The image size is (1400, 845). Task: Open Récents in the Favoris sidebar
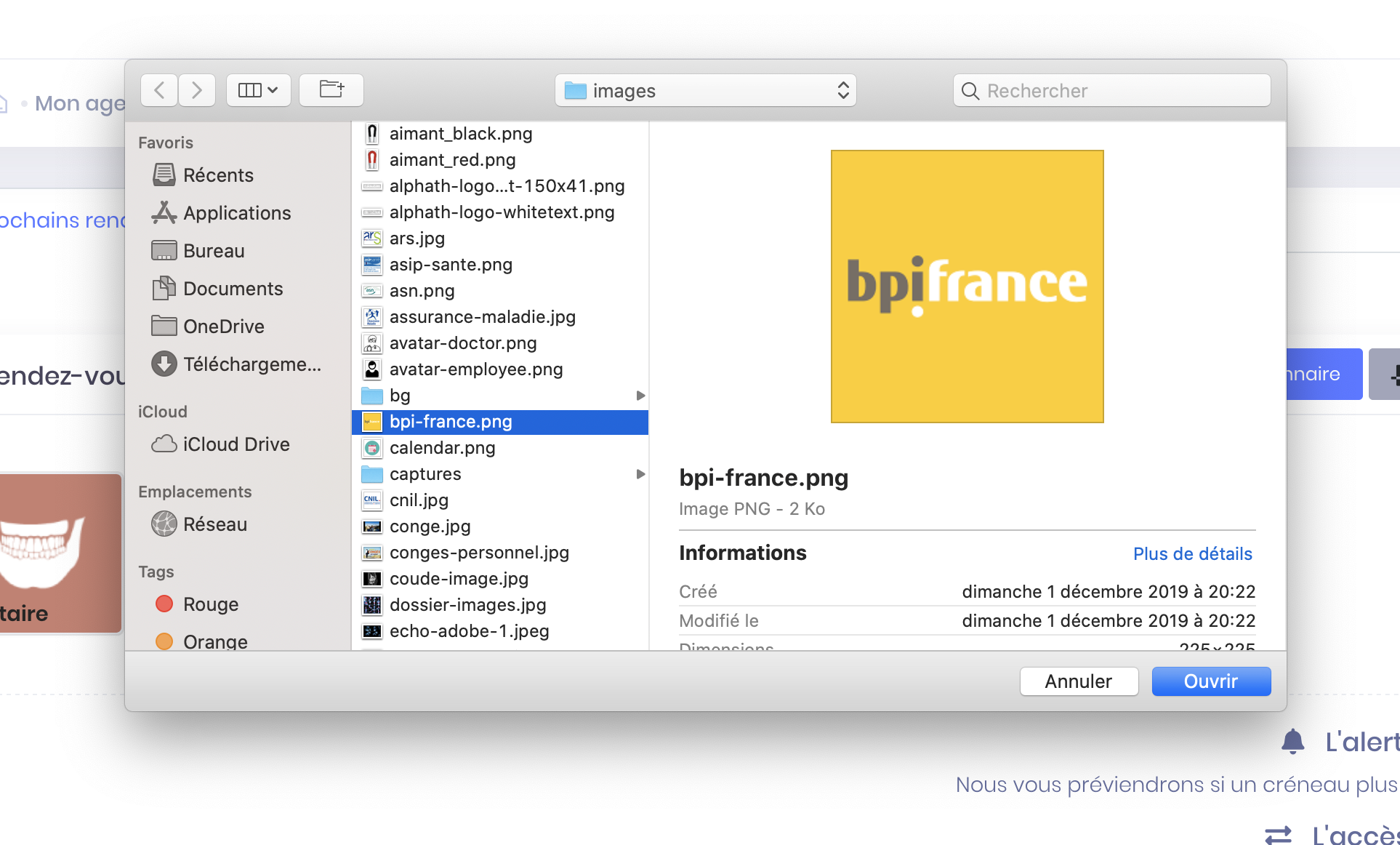click(218, 175)
